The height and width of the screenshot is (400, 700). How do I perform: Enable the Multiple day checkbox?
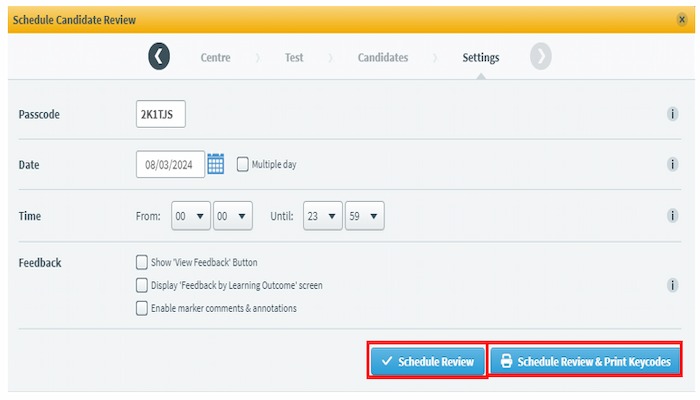point(242,164)
